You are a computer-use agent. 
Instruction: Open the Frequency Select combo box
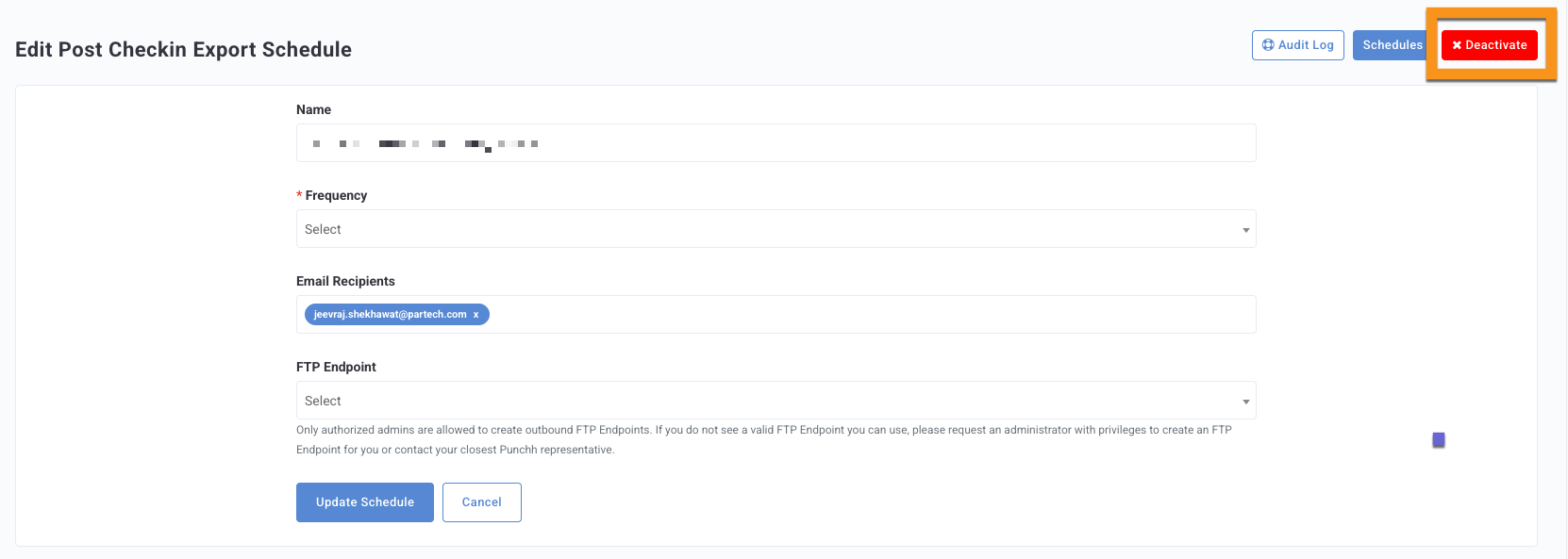coord(776,229)
